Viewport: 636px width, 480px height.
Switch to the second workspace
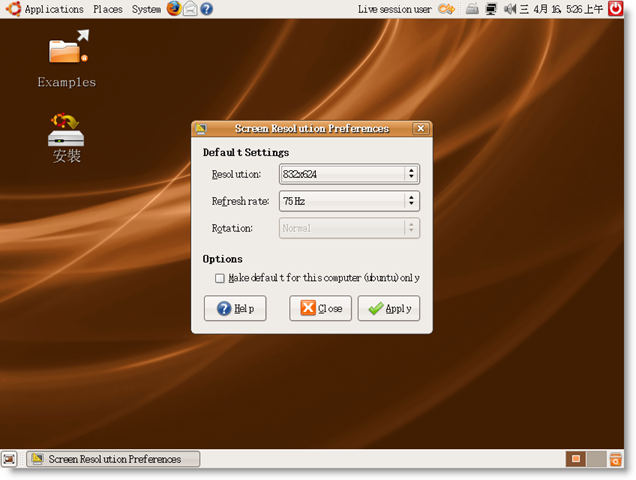pyautogui.click(x=596, y=459)
